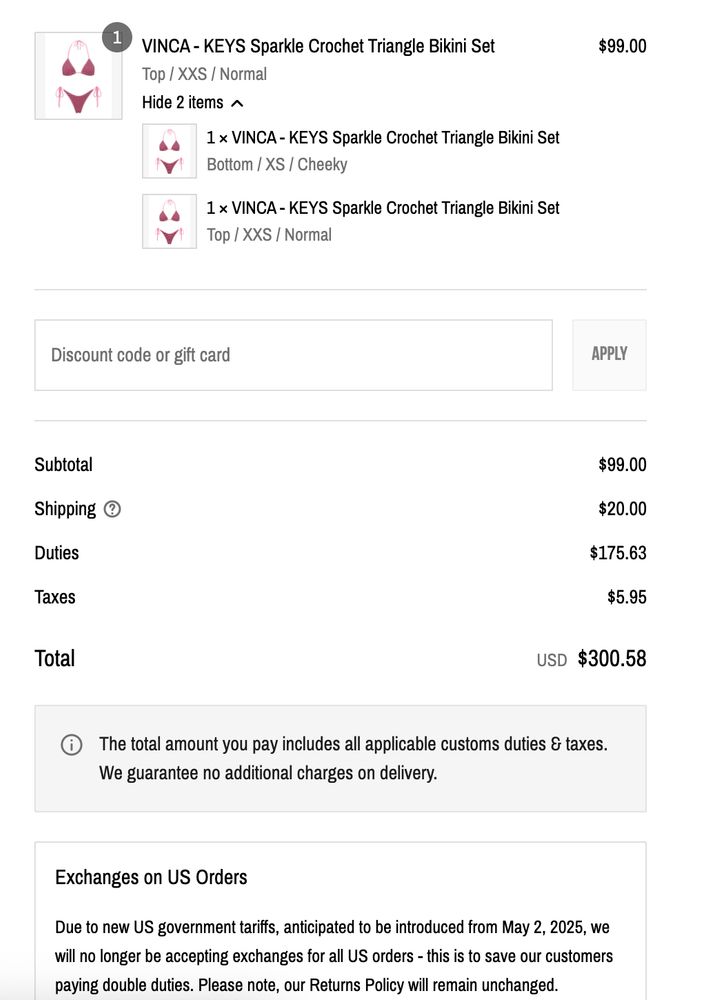The height and width of the screenshot is (1000, 717).
Task: Collapse the Hide 2 items chevron
Action: 237,103
